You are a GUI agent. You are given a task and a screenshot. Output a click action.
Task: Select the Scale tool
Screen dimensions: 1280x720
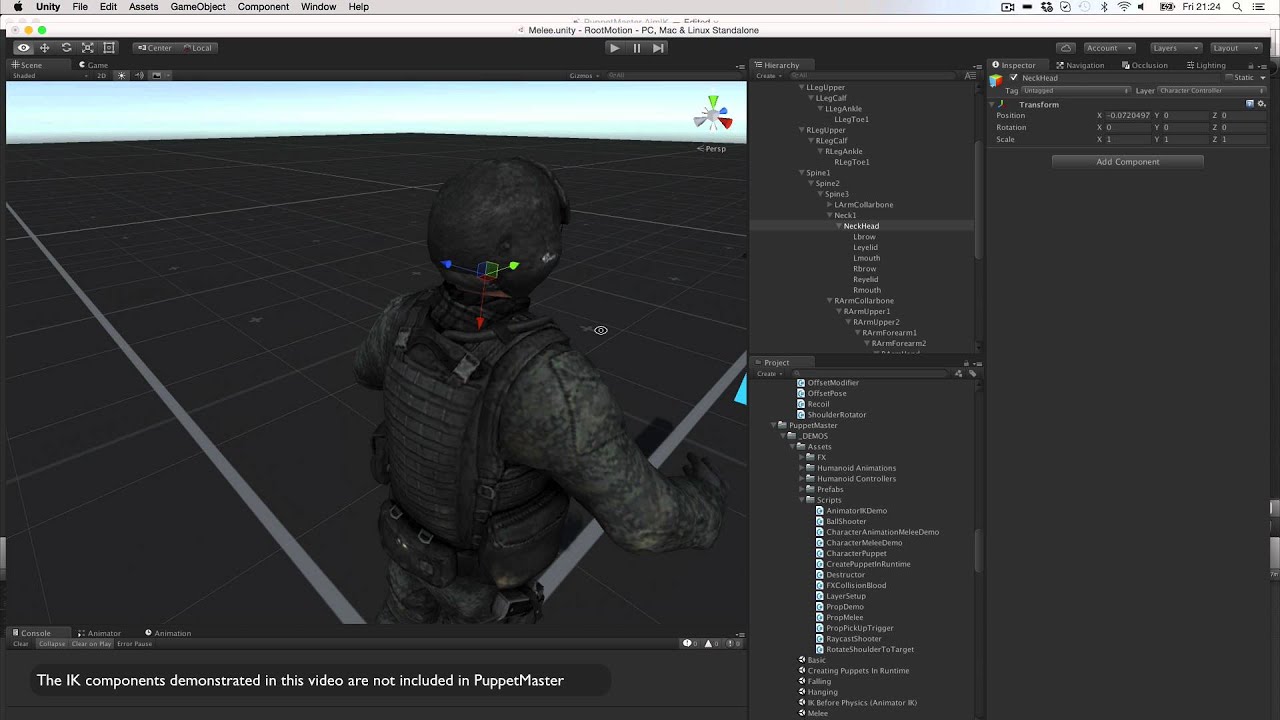coord(88,47)
